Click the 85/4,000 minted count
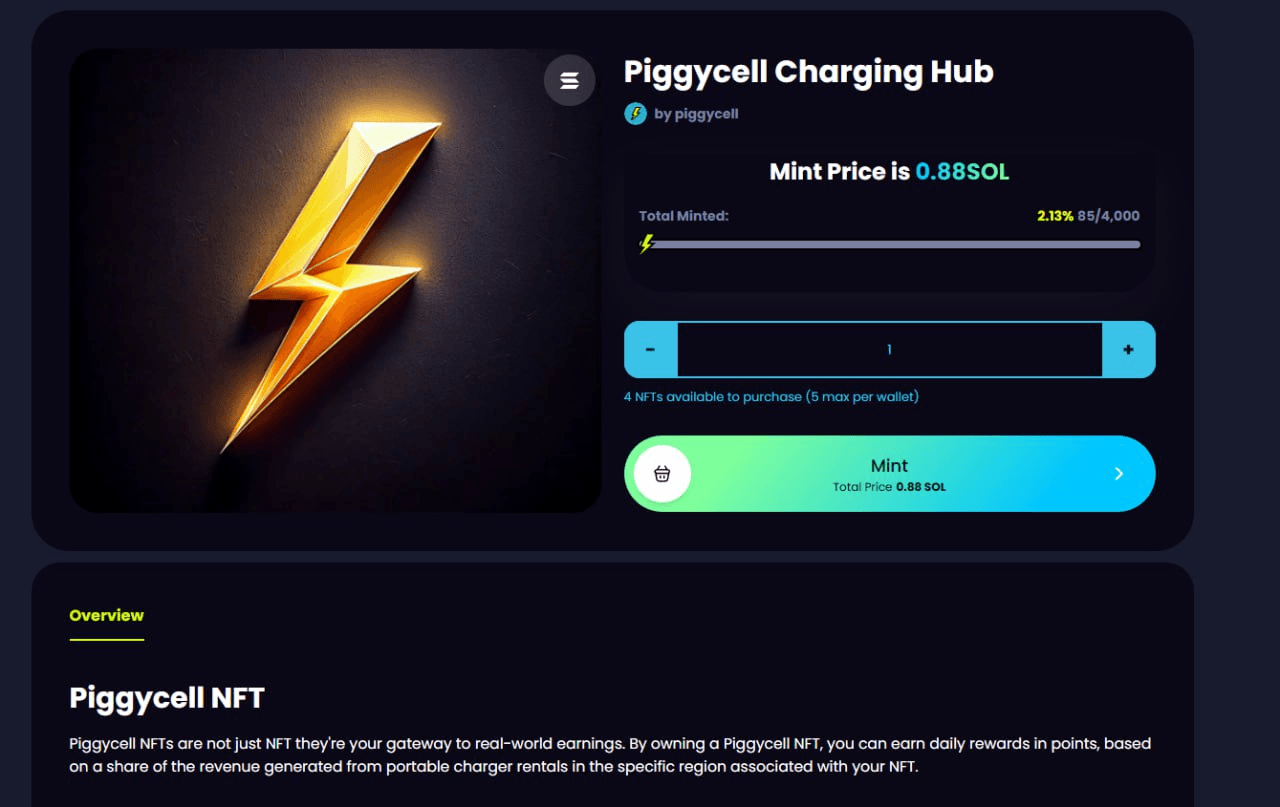The width and height of the screenshot is (1280, 807). tap(1109, 216)
